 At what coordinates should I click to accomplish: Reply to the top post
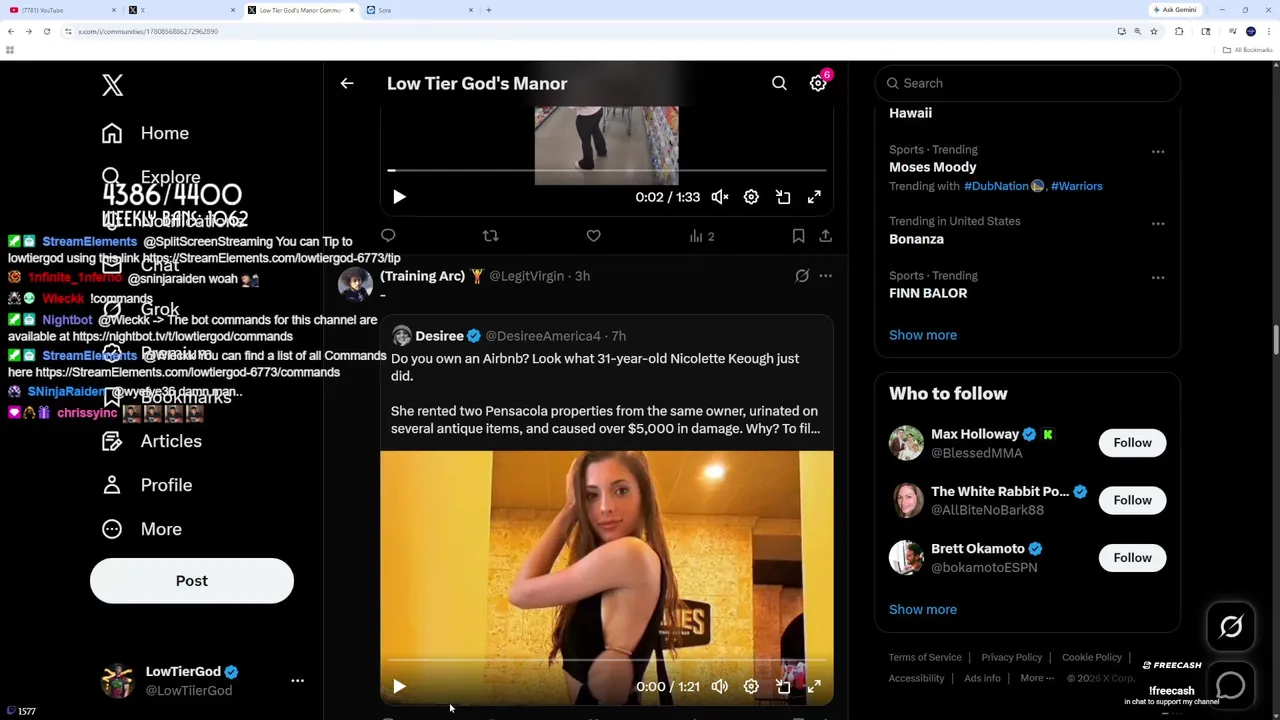(388, 236)
